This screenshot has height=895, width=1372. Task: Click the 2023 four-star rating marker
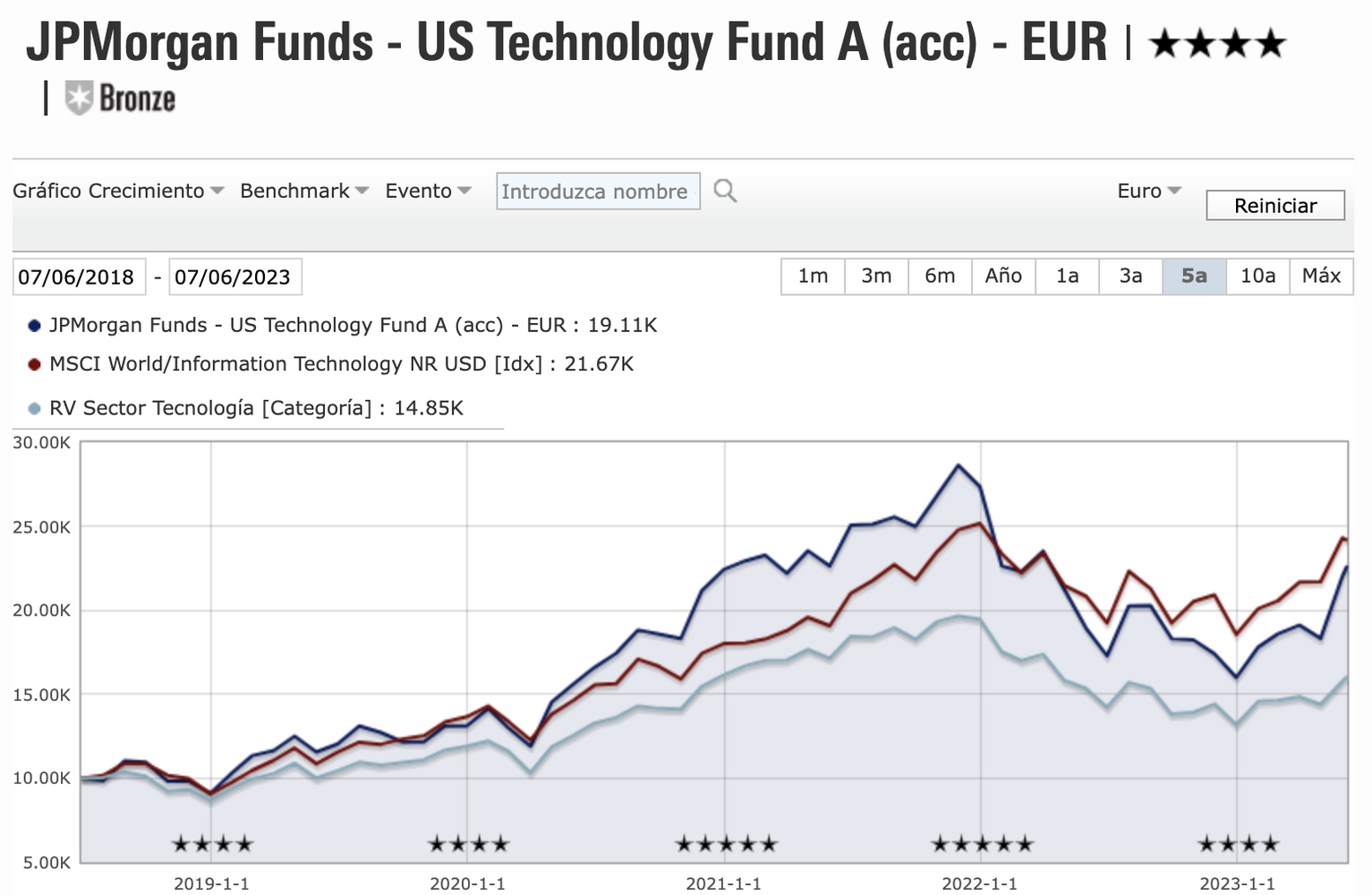[1239, 843]
